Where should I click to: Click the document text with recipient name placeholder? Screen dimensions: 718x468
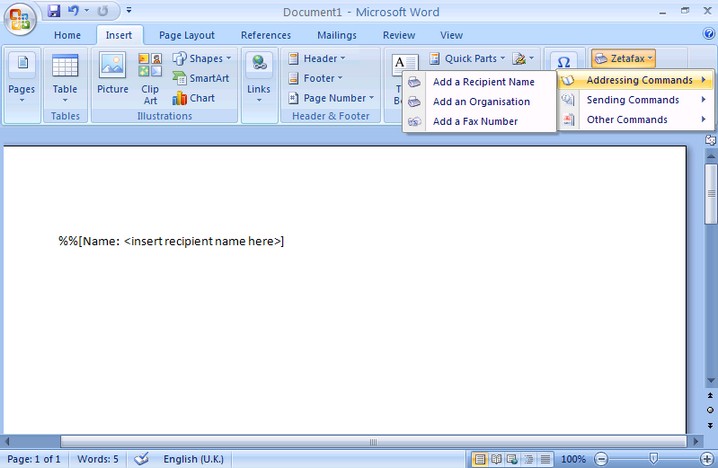coord(171,241)
